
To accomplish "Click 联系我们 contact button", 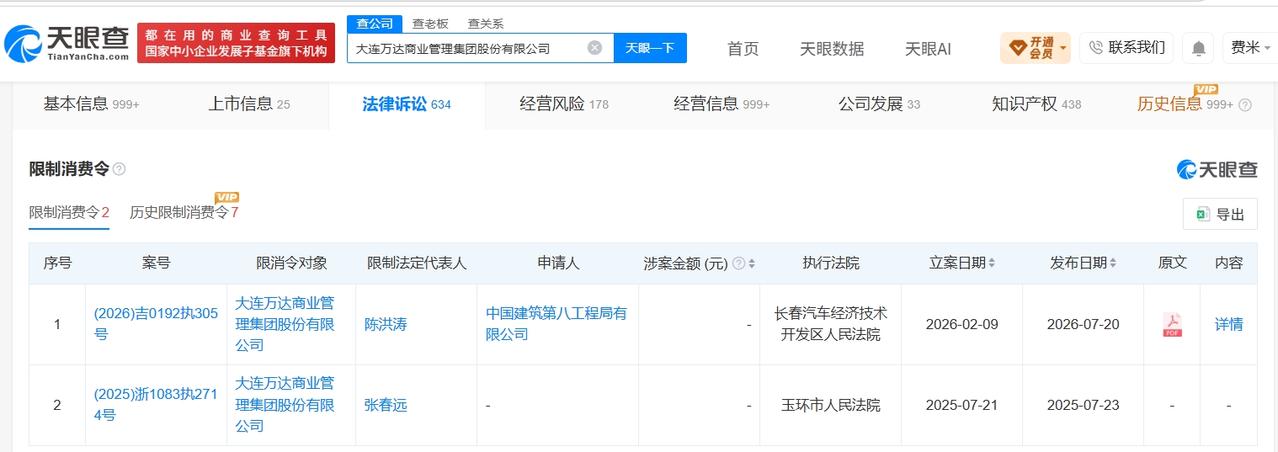I will tap(1126, 47).
